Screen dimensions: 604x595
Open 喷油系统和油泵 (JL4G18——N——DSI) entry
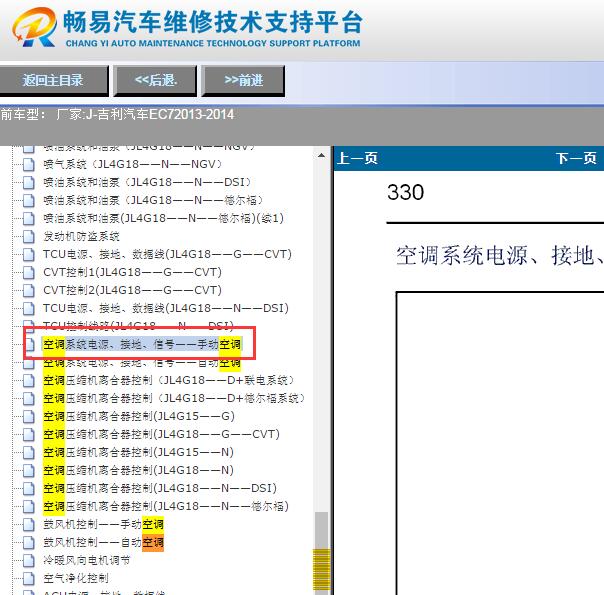coord(147,182)
